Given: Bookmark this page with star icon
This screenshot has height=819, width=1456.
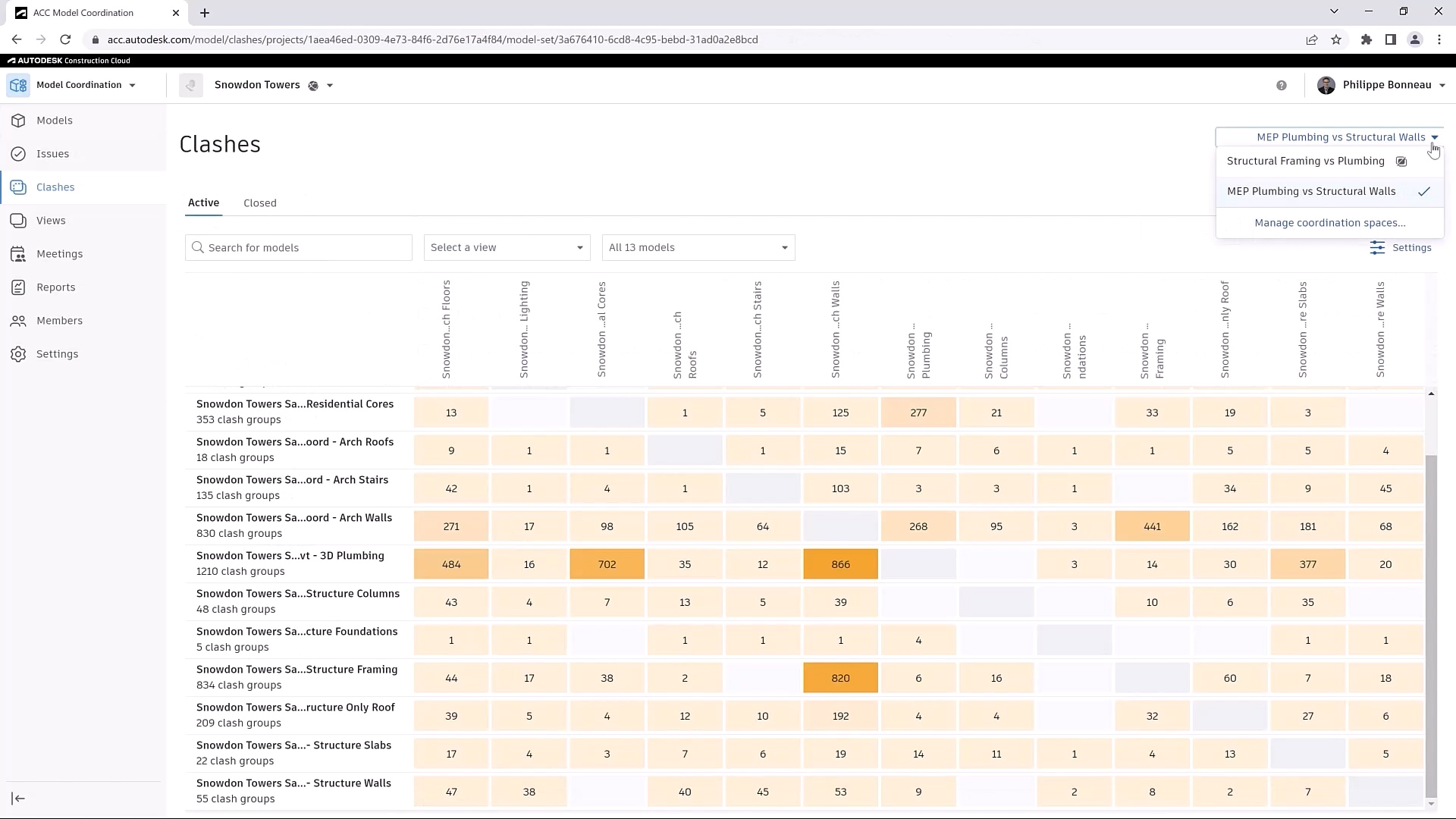Looking at the screenshot, I should [x=1336, y=39].
